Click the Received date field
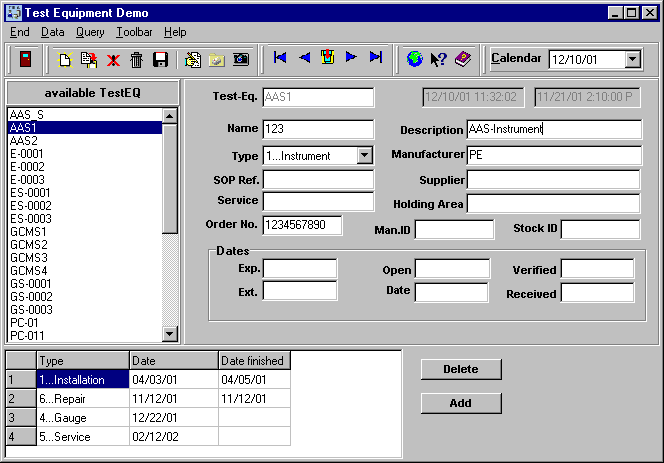The width and height of the screenshot is (664, 463). coord(598,293)
